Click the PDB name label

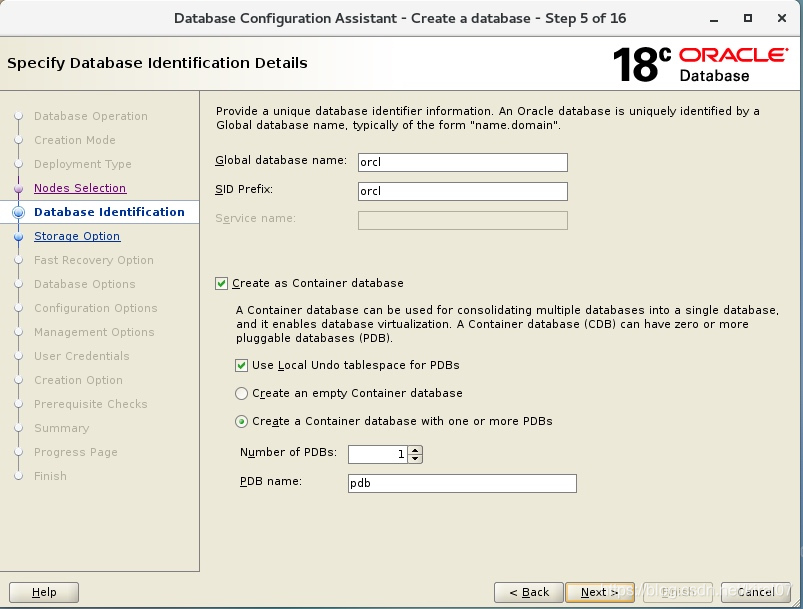(271, 481)
